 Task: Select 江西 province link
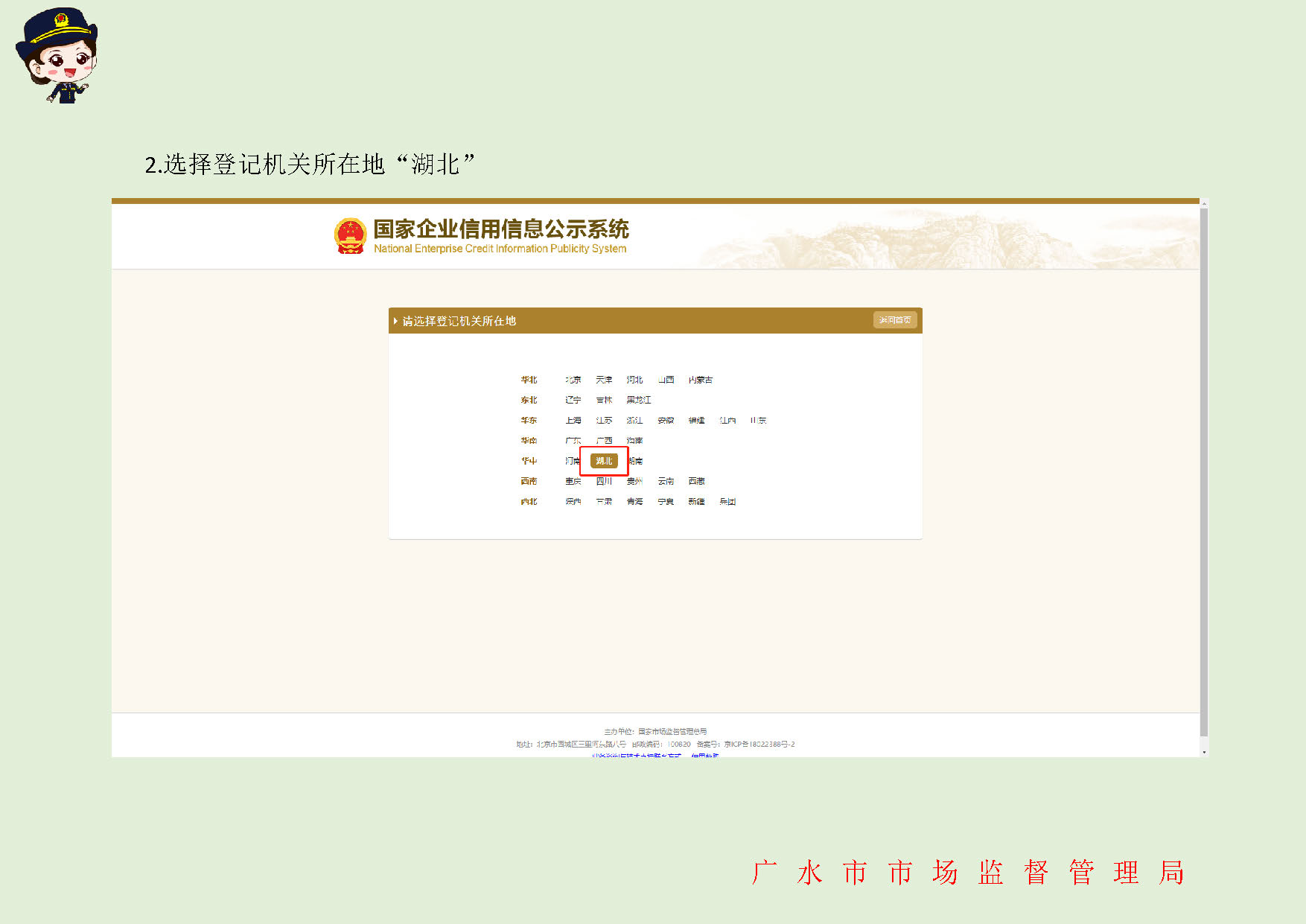(727, 421)
